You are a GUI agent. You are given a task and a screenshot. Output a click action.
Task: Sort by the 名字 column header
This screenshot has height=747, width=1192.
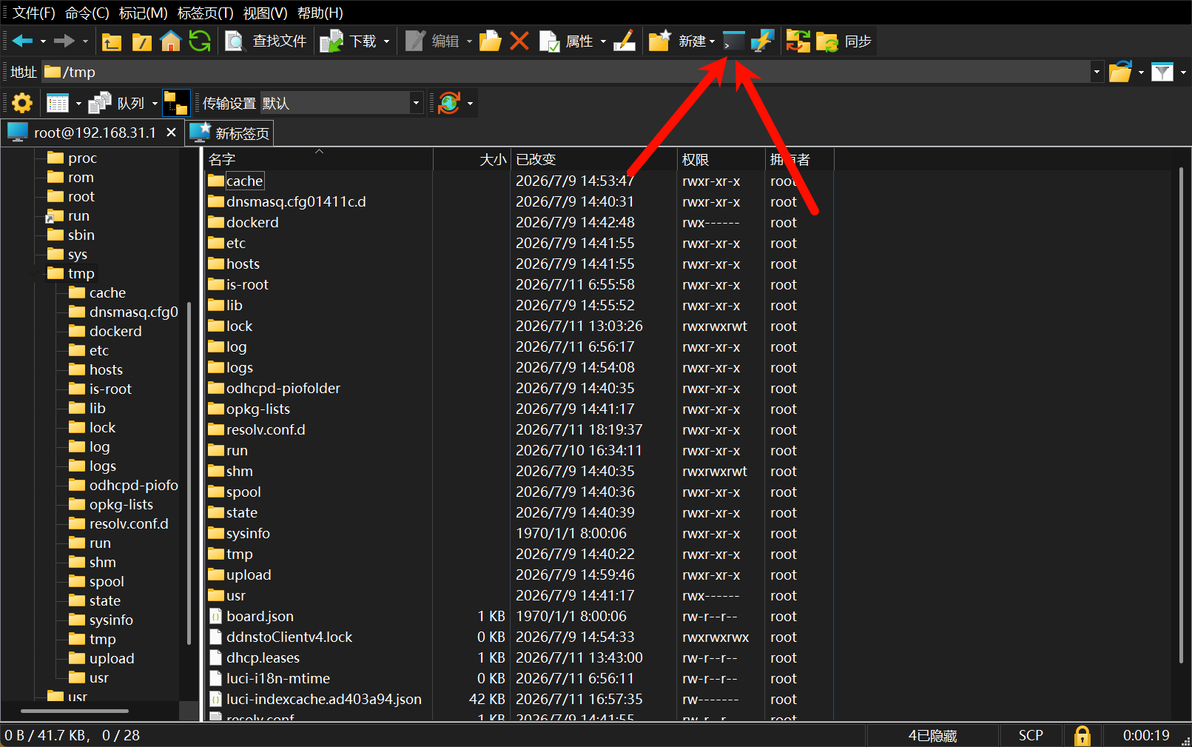coord(319,160)
